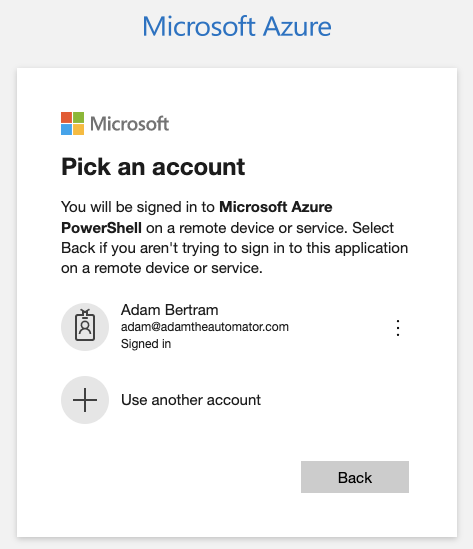This screenshot has height=549, width=473.
Task: Click the green square in the Microsoft logo
Action: [78, 117]
